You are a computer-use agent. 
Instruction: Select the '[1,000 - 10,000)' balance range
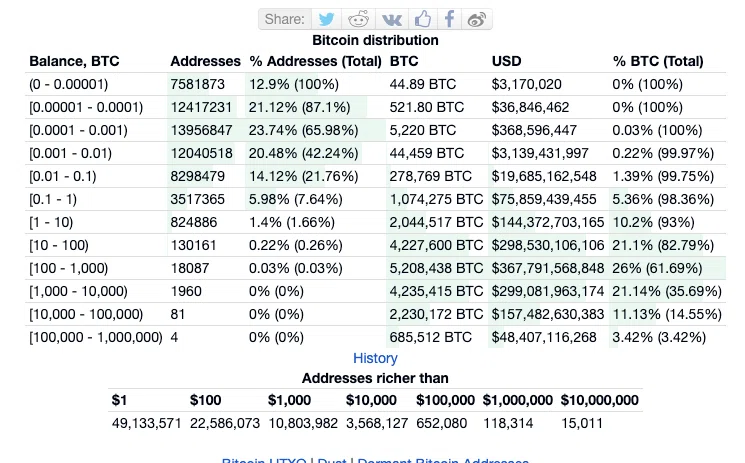tap(78, 291)
